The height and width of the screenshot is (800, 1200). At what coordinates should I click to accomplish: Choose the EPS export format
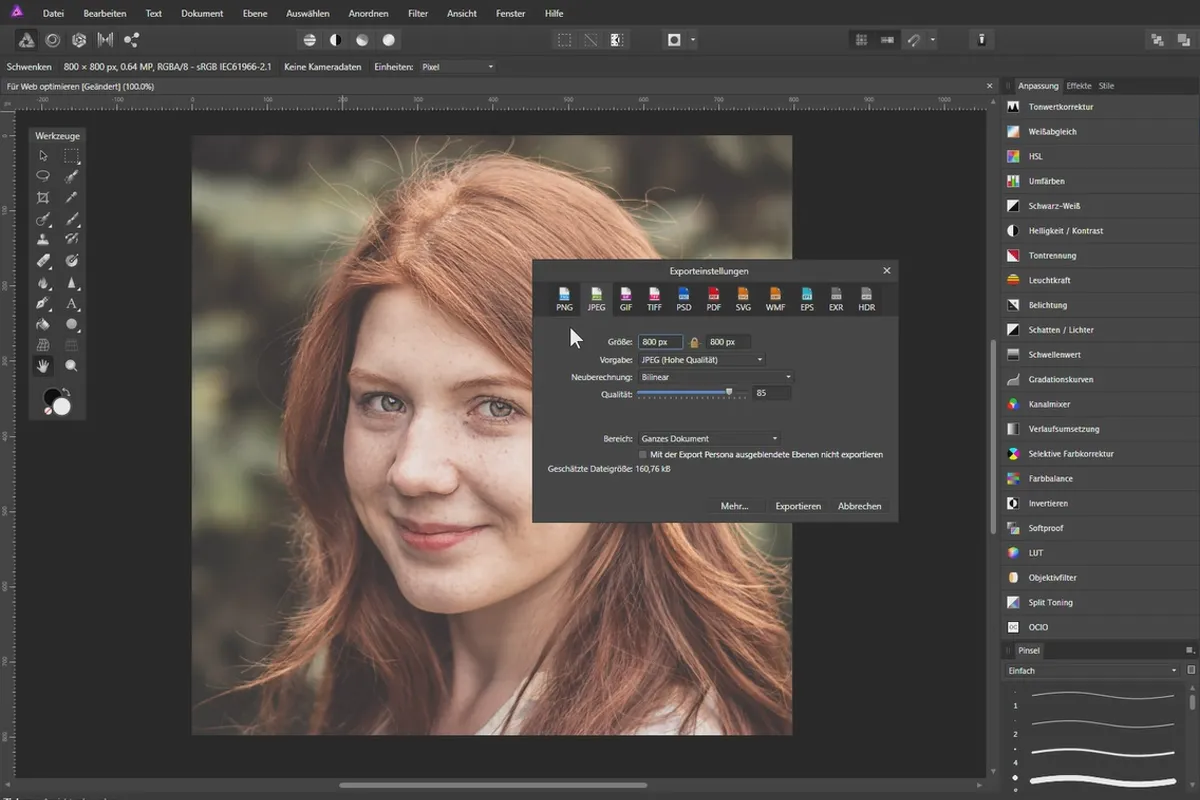[806, 299]
